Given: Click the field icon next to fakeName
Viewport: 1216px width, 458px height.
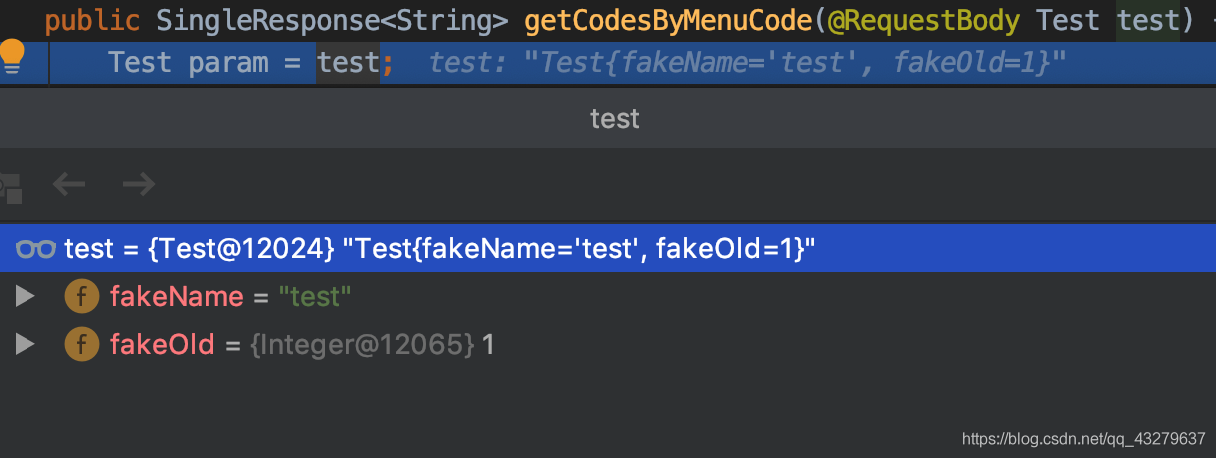Looking at the screenshot, I should (x=81, y=297).
